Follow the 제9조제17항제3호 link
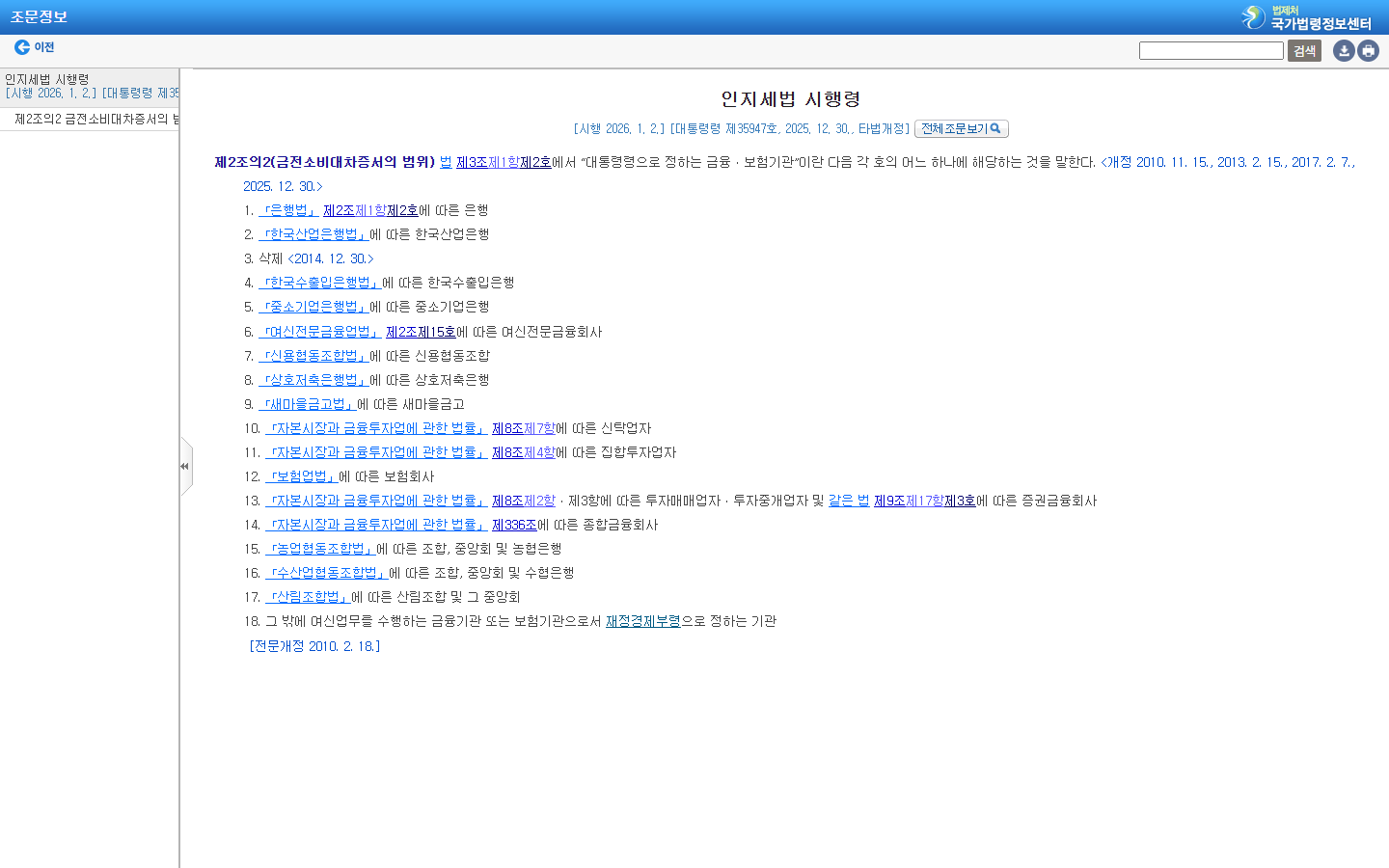Viewport: 1389px width, 868px height. (925, 501)
